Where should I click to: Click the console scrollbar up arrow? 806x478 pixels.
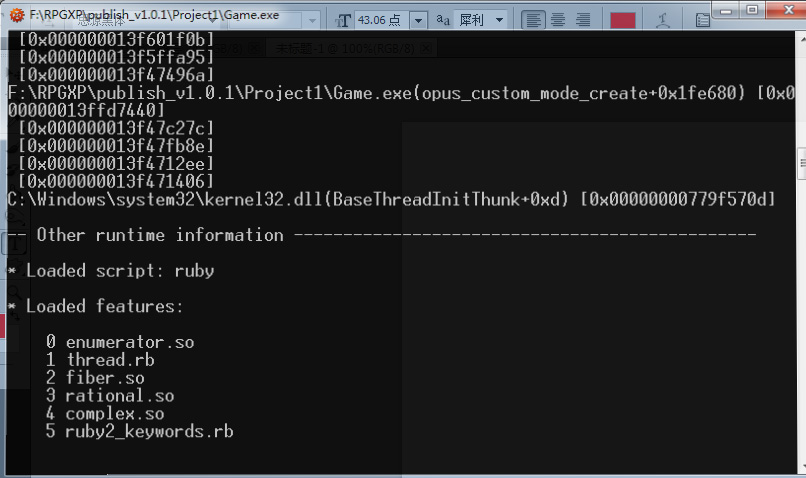tap(802, 38)
